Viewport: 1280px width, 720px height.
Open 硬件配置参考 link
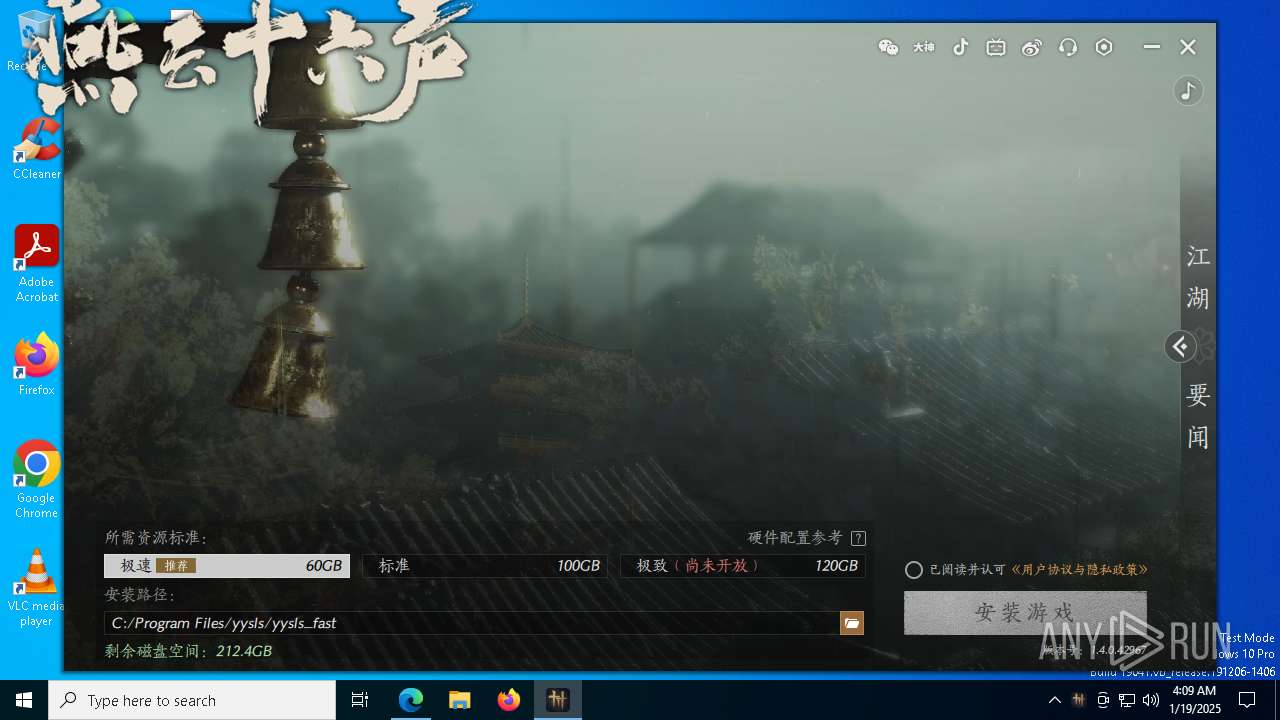[795, 538]
